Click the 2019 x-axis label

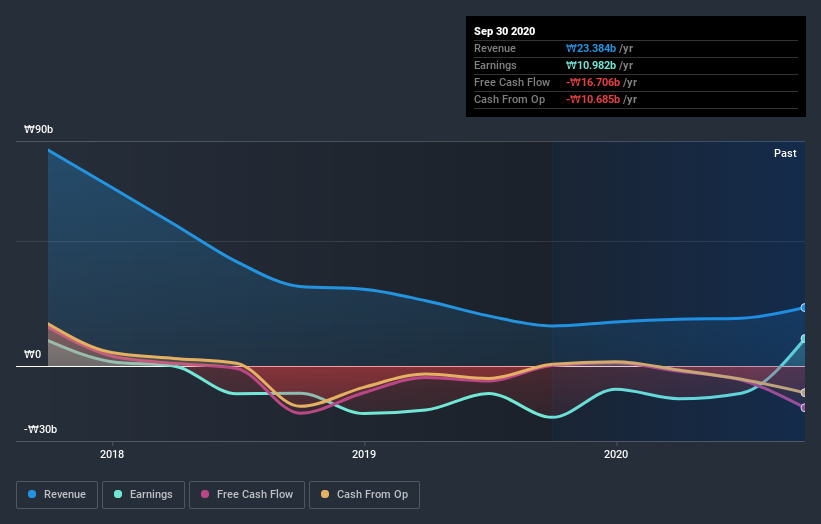pos(364,454)
